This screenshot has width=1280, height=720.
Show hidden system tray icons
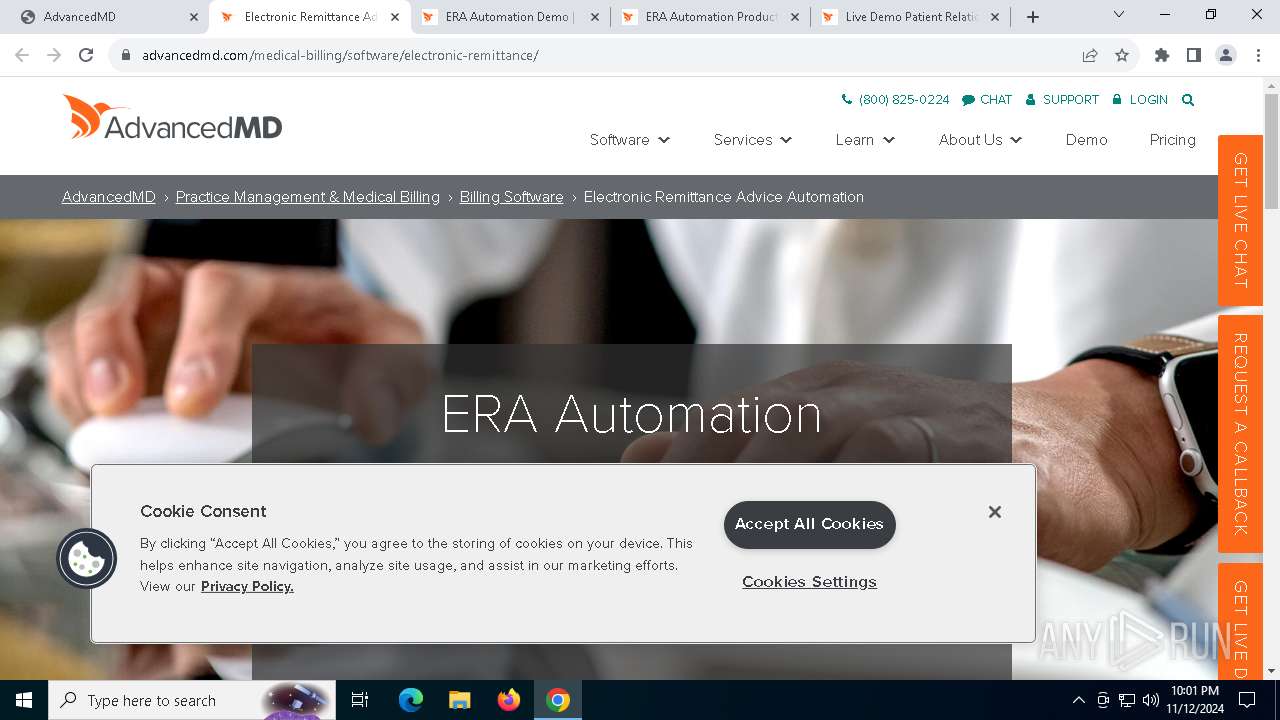(x=1078, y=700)
